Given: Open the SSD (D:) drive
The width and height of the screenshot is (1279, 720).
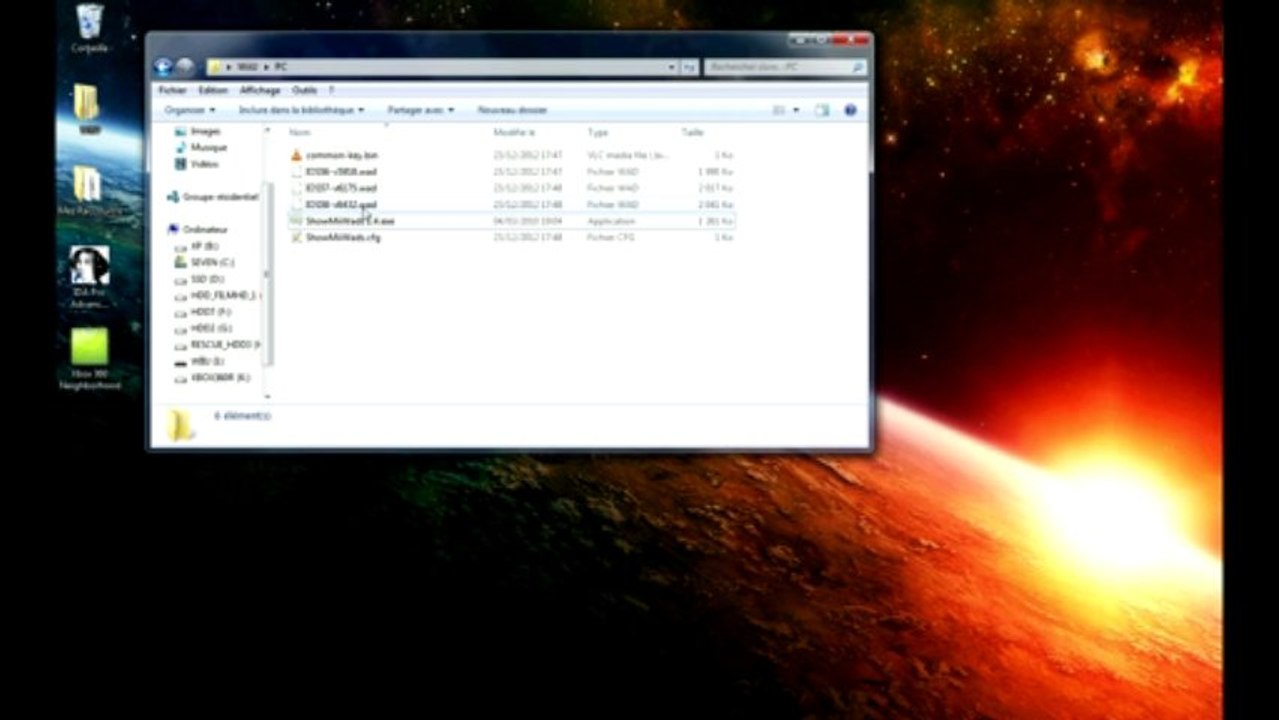Looking at the screenshot, I should pyautogui.click(x=207, y=279).
